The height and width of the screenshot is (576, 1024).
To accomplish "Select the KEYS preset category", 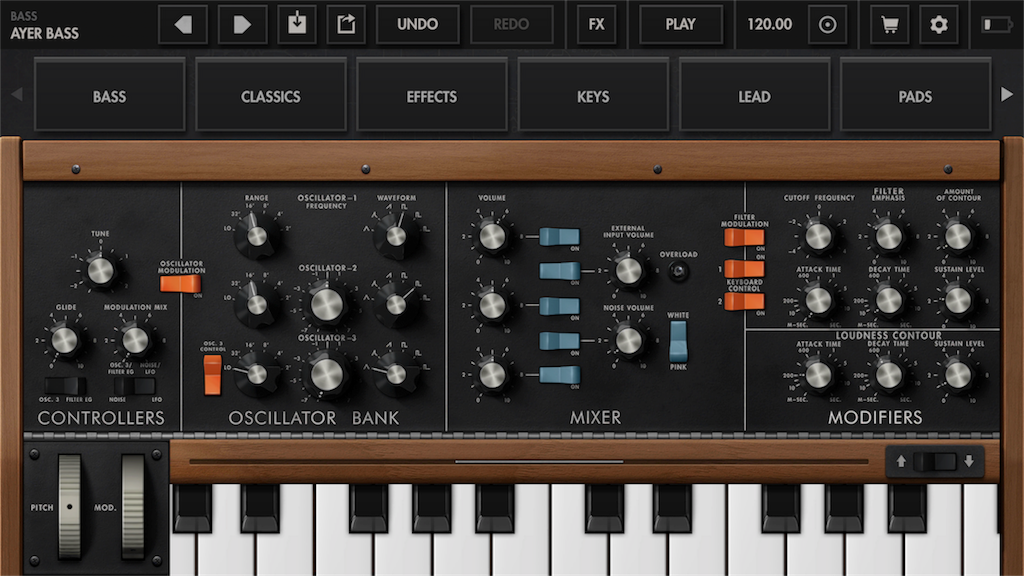I will pos(593,96).
